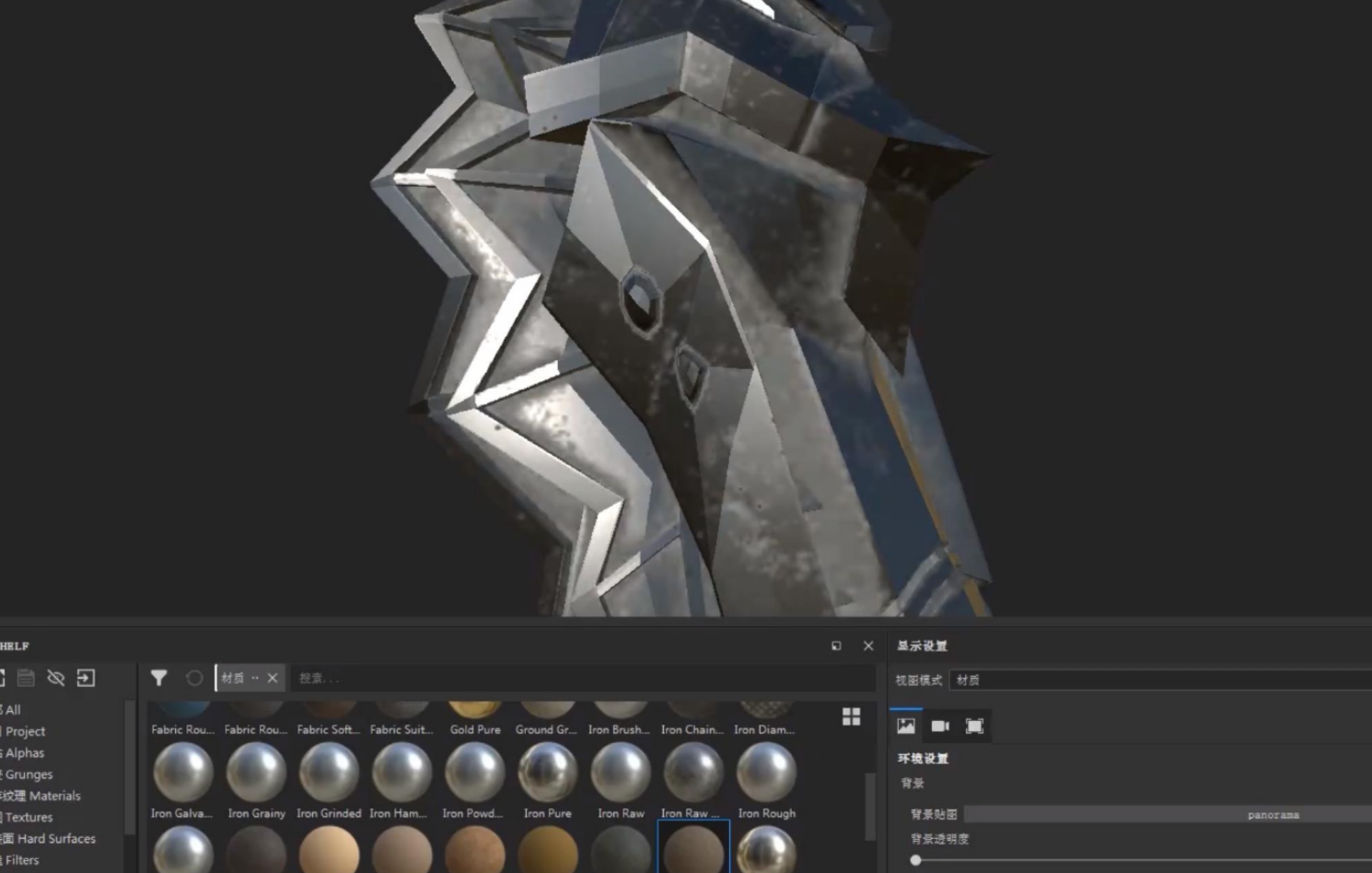Screen dimensions: 1372x873
Task: Click the shelf search field
Action: (x=582, y=678)
